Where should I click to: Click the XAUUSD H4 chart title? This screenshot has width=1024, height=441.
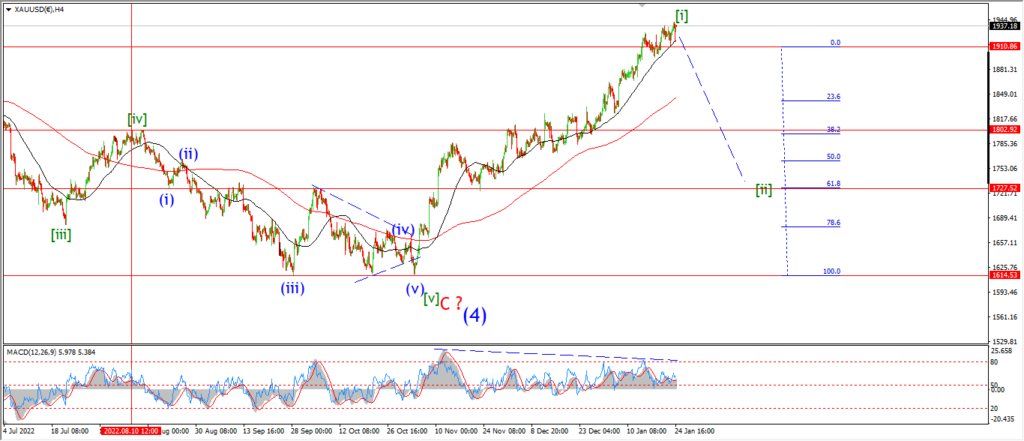(x=37, y=8)
